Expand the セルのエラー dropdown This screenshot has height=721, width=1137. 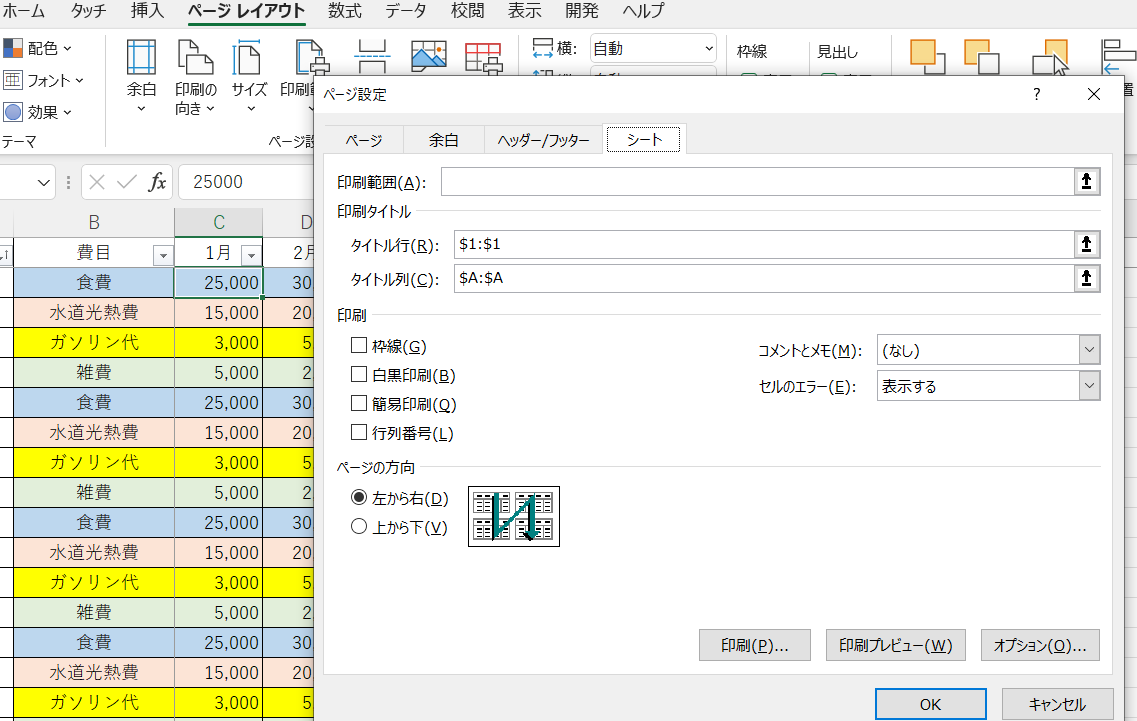click(1089, 386)
